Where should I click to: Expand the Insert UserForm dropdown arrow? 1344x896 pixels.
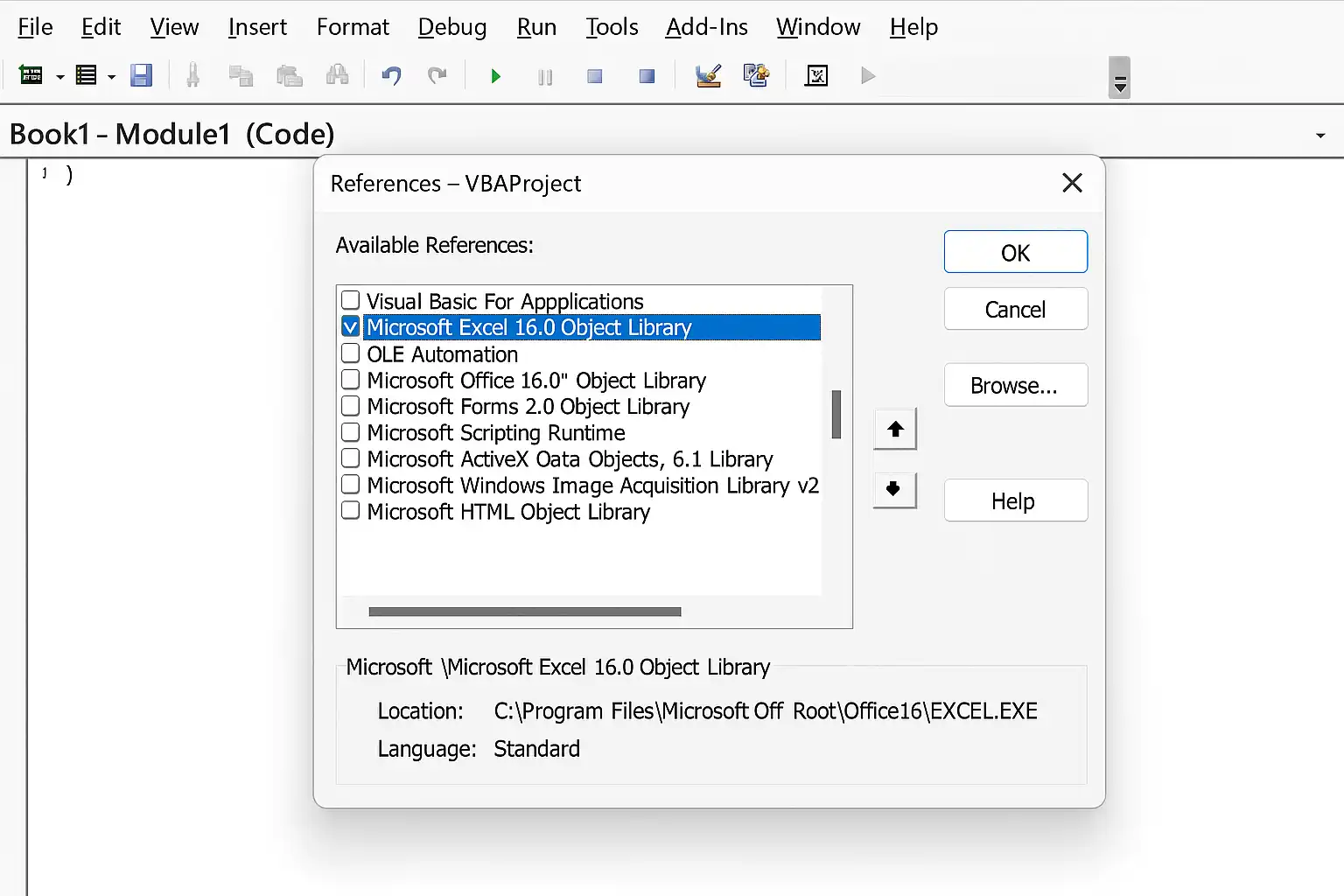coord(111,77)
